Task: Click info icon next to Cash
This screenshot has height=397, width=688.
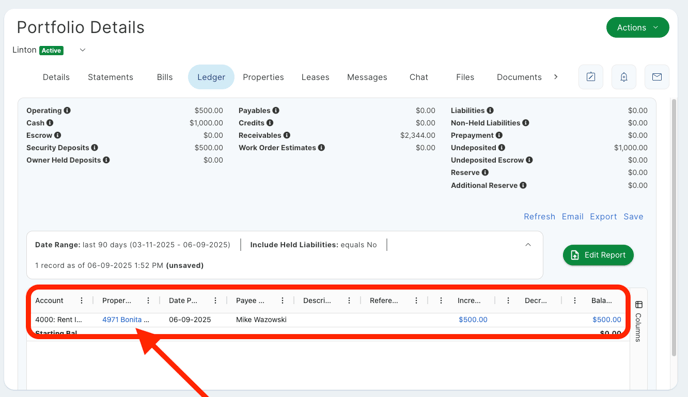Action: (x=50, y=123)
